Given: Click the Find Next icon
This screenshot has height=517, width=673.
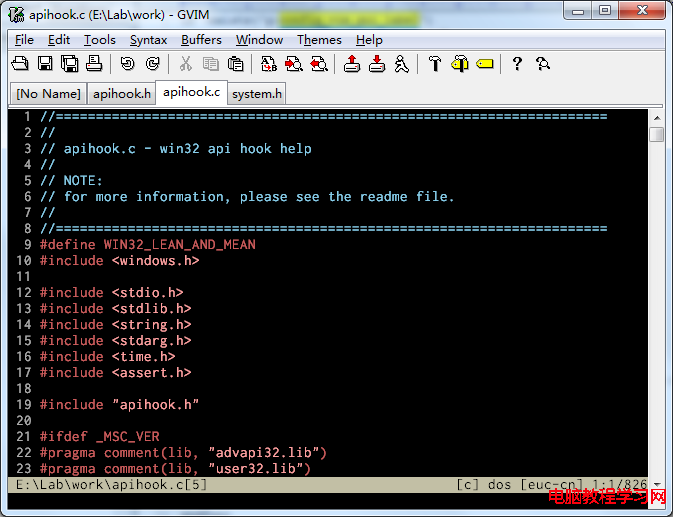Looking at the screenshot, I should (x=294, y=64).
